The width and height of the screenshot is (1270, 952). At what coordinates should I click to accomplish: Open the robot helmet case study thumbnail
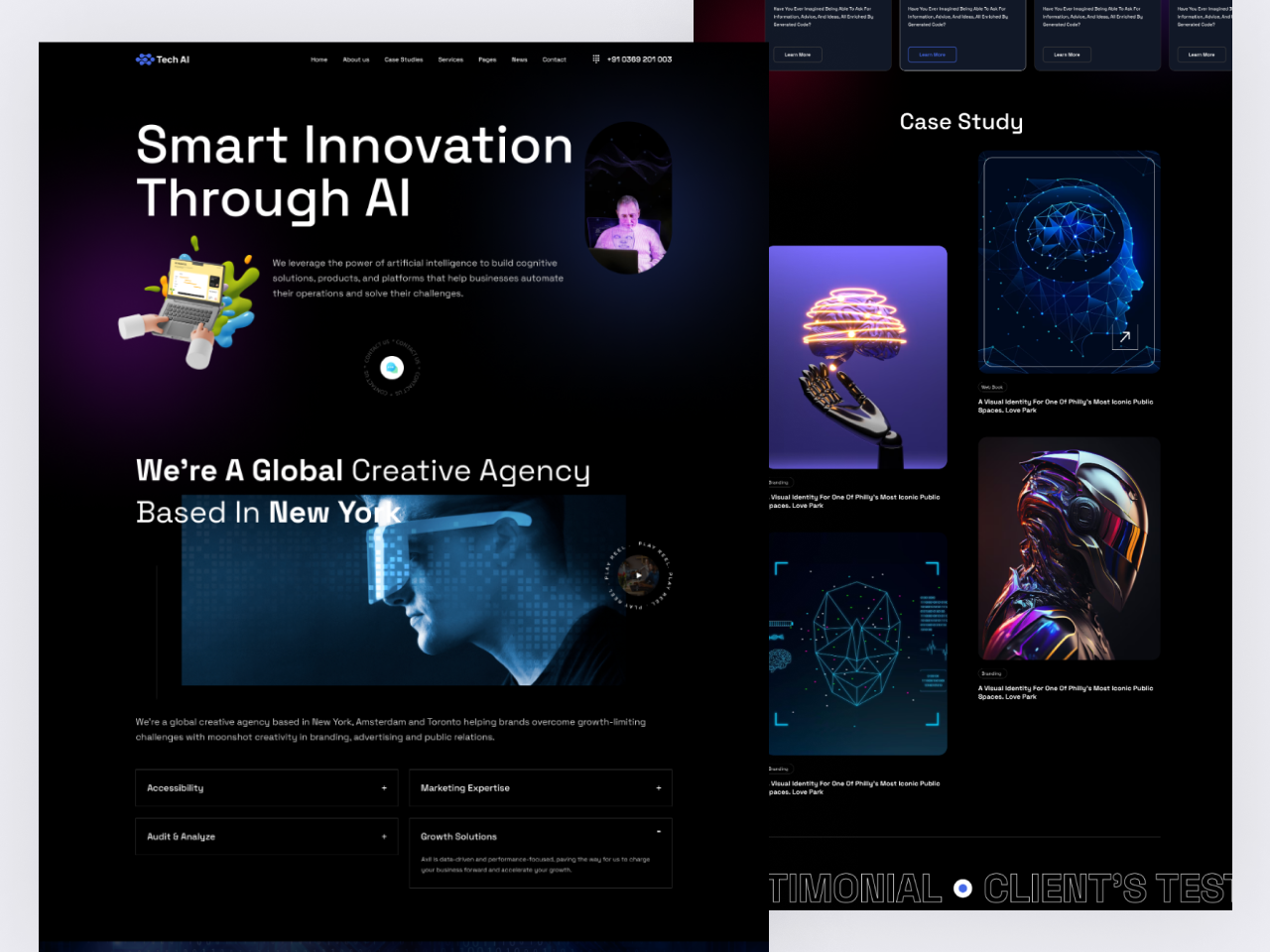tap(1069, 548)
